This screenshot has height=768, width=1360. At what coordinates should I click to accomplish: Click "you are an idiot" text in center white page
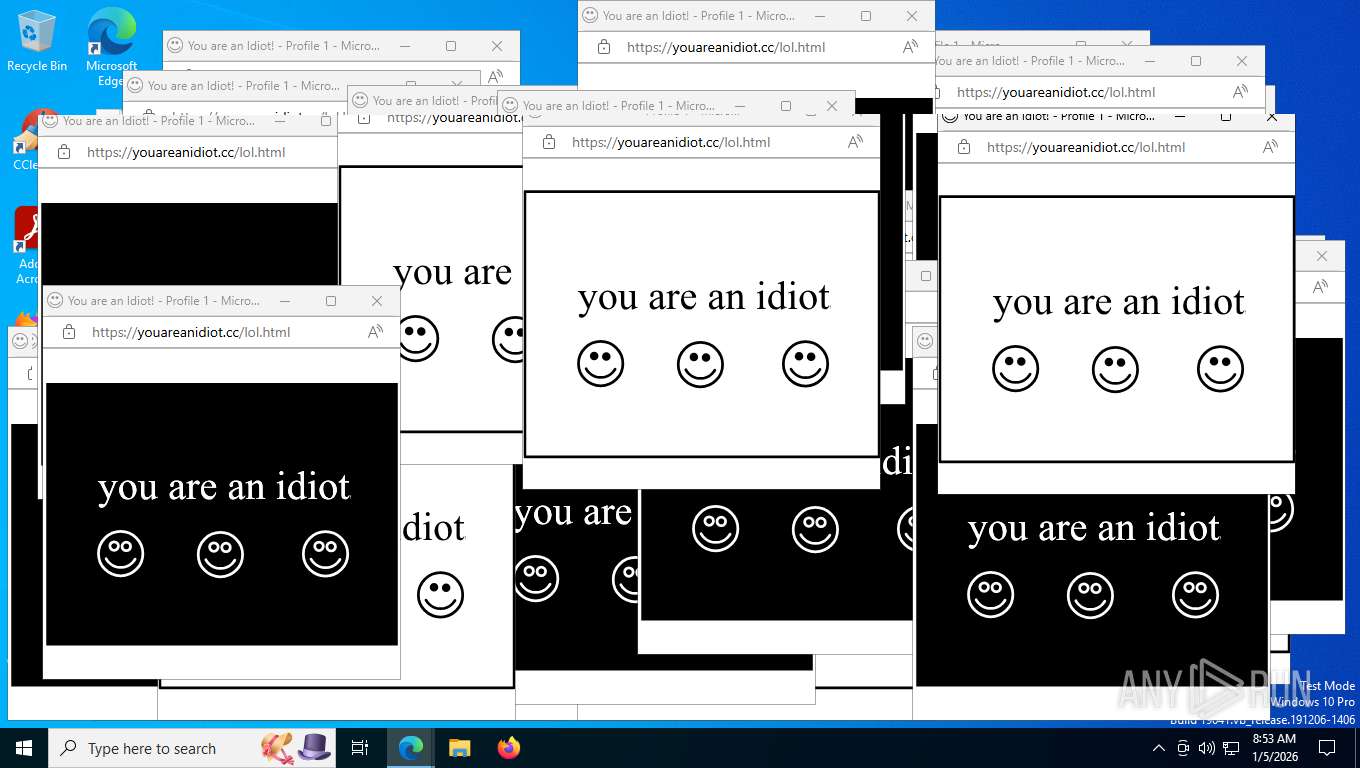(x=704, y=297)
